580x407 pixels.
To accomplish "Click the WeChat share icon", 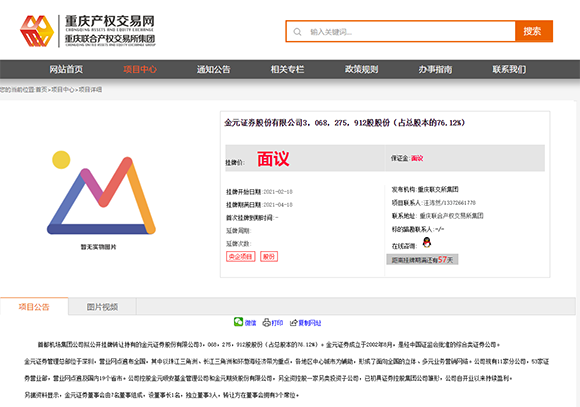I will pyautogui.click(x=238, y=322).
